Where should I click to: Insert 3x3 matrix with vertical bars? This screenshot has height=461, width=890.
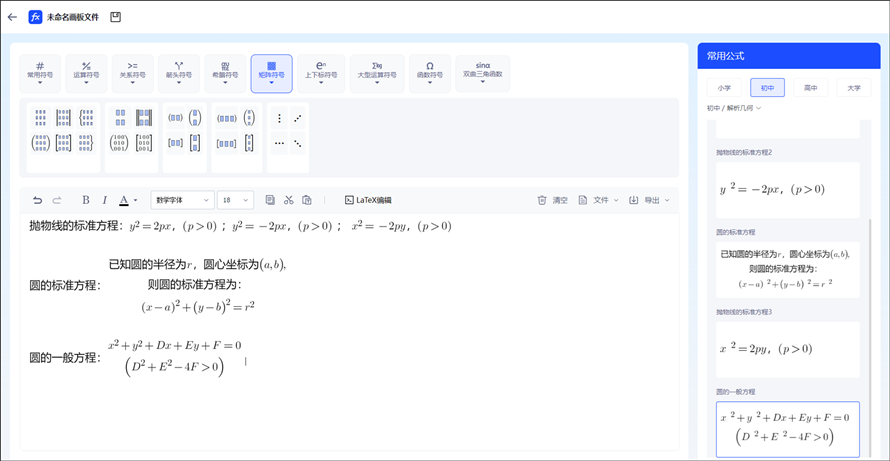(x=64, y=118)
